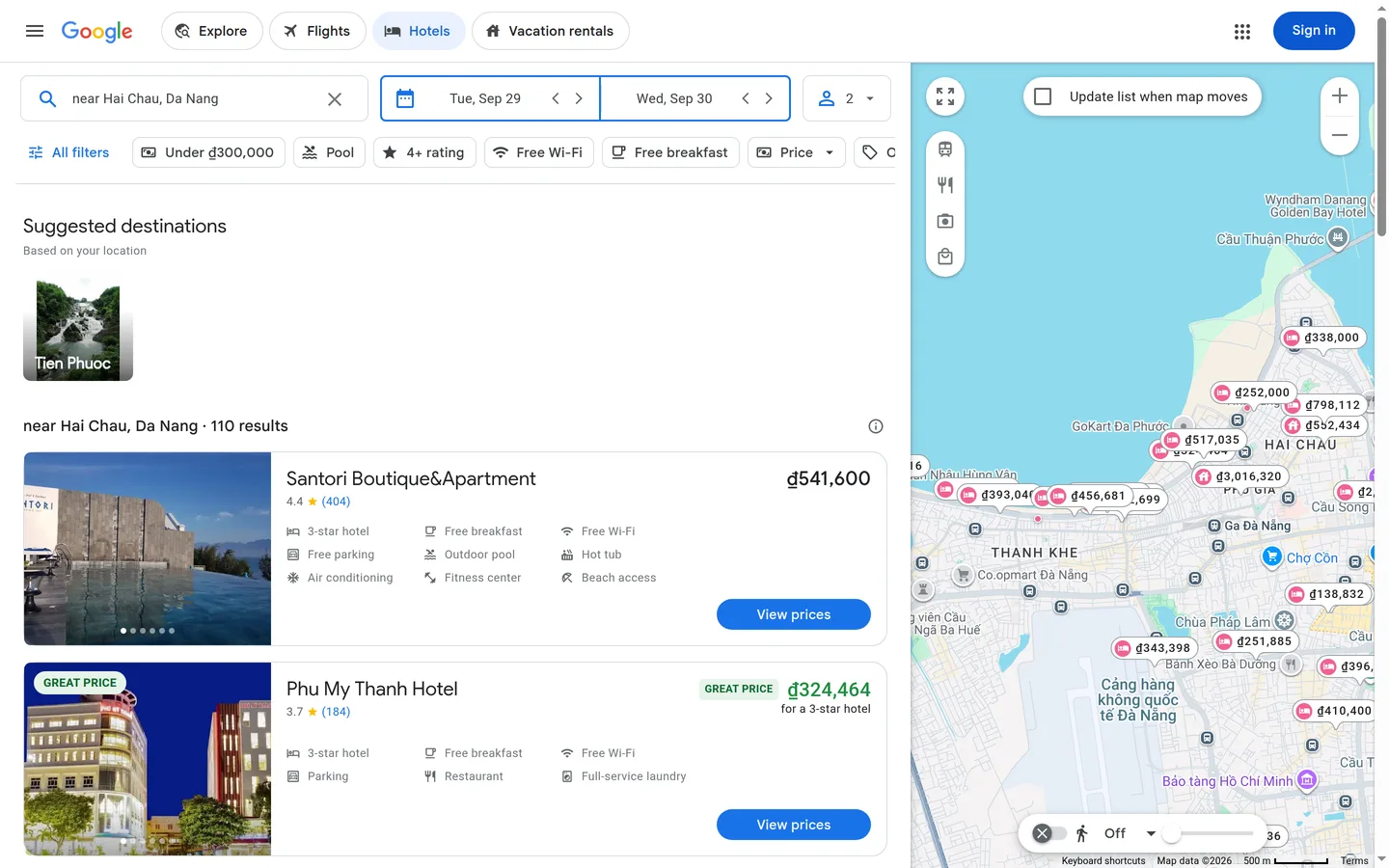Expand map to full screen

click(x=945, y=96)
